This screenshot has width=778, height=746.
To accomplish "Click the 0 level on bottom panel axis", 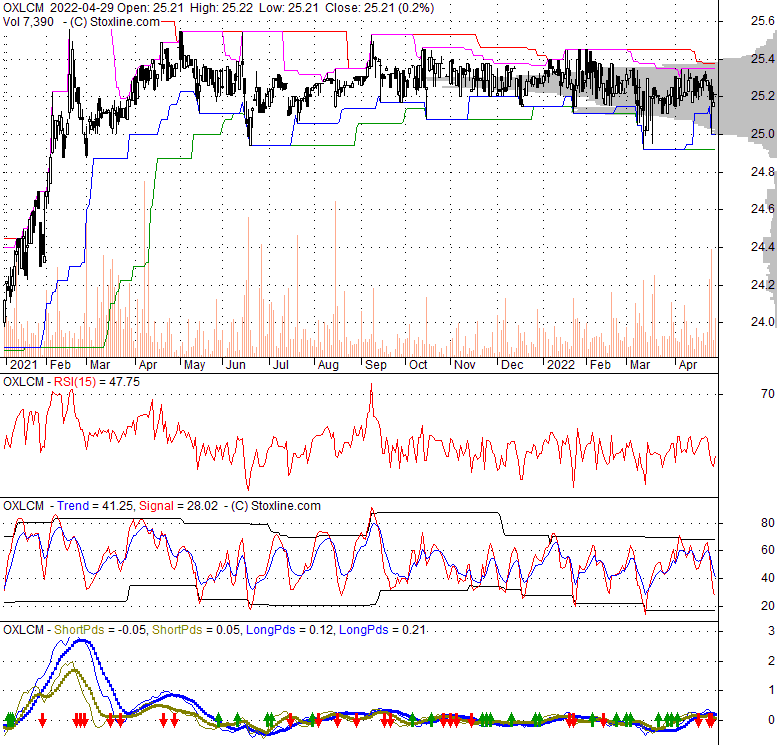I will pos(771,720).
